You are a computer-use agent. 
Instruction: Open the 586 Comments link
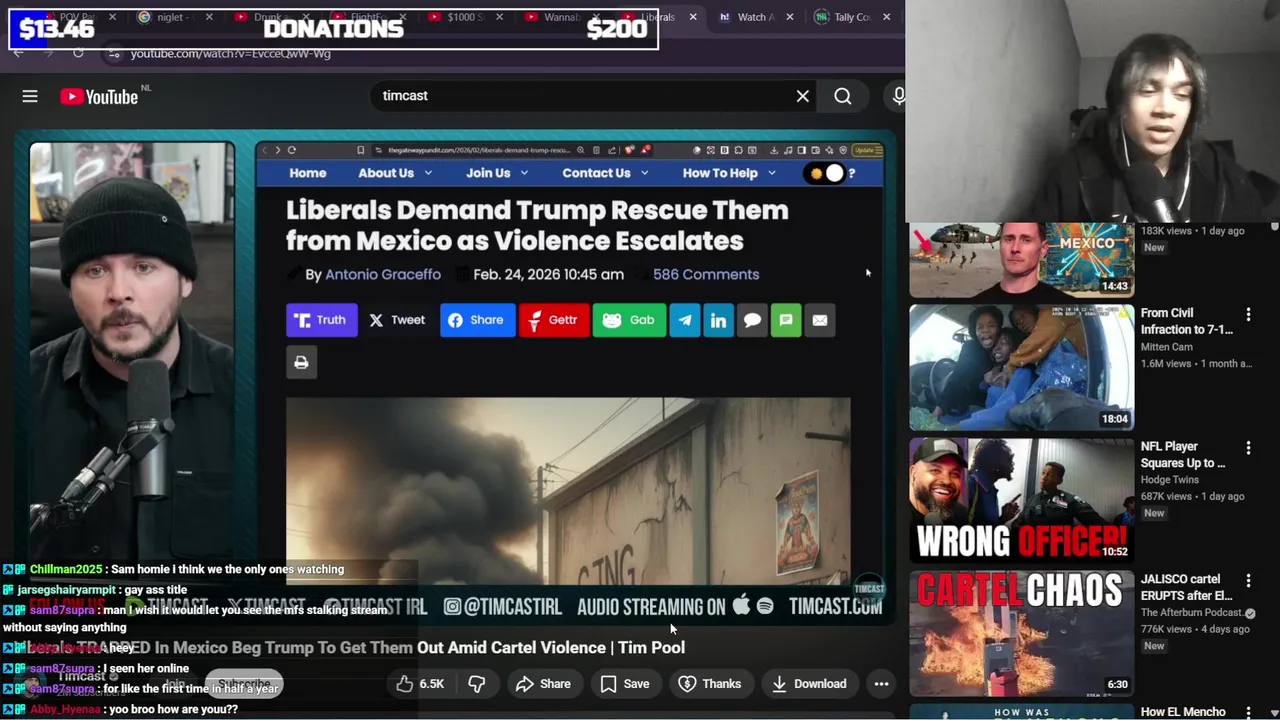pyautogui.click(x=706, y=274)
